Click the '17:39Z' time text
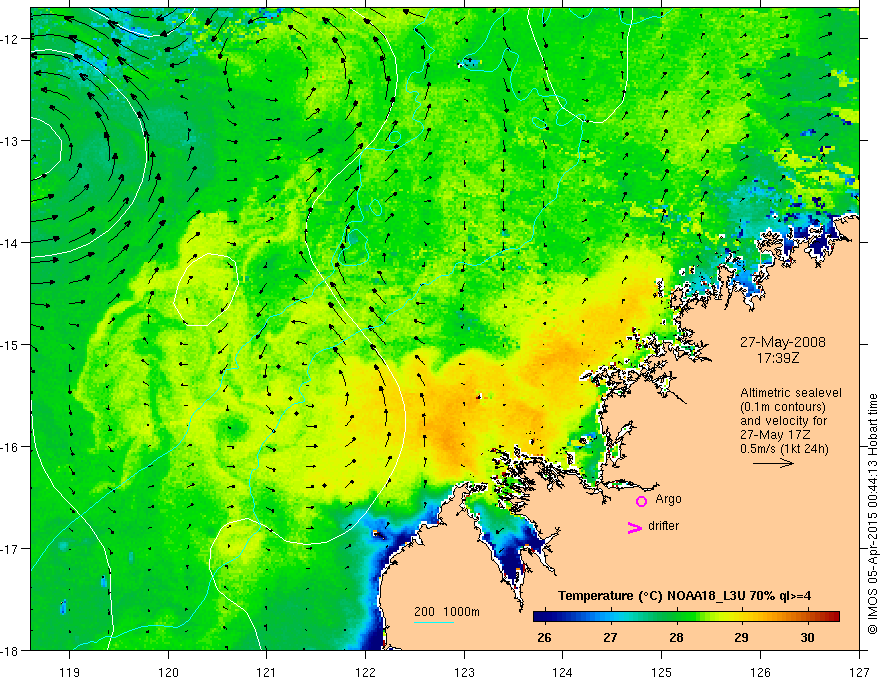The image size is (880, 680). [777, 357]
